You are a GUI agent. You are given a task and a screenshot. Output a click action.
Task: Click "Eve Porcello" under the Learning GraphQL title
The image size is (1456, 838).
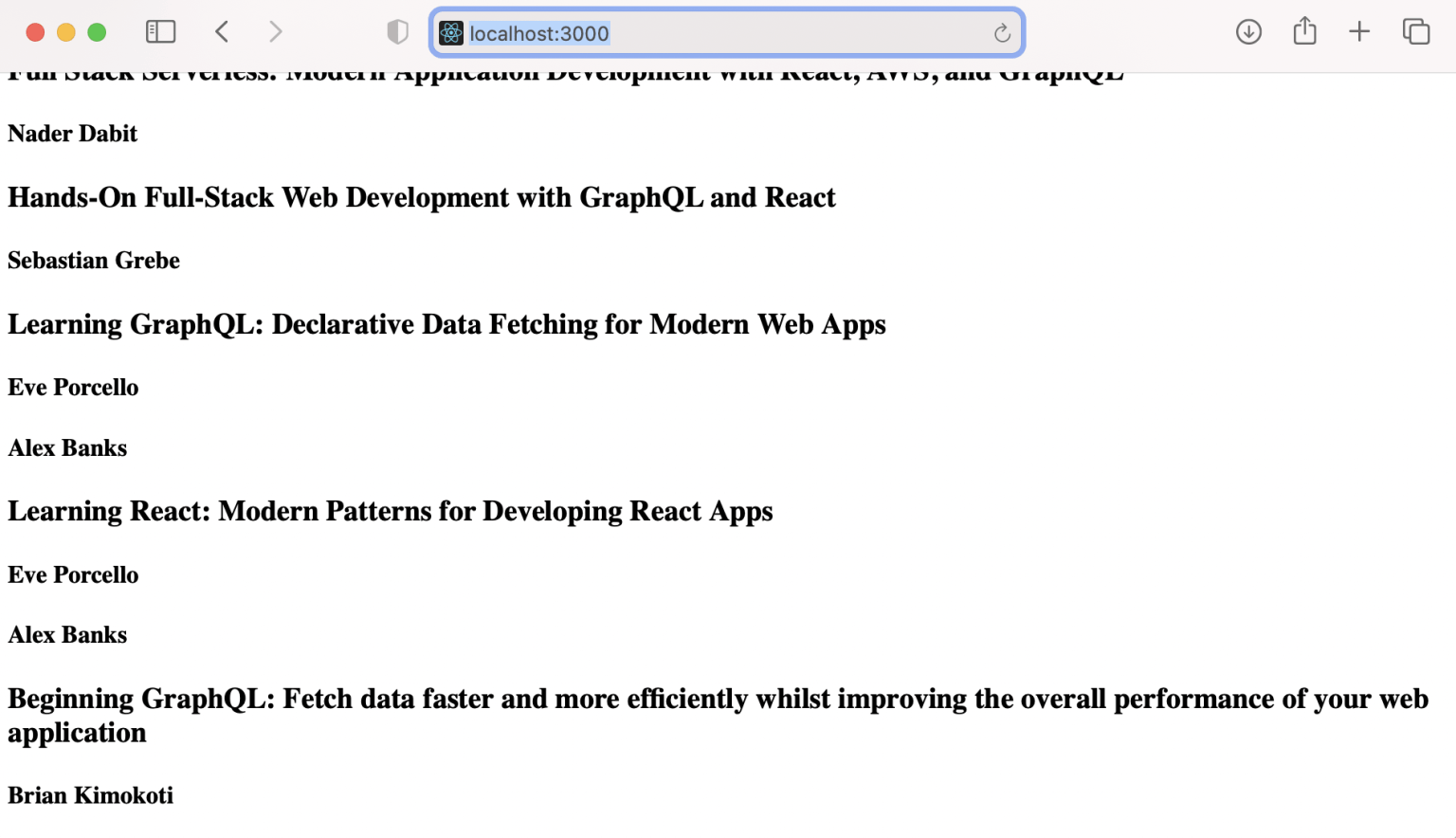tap(73, 388)
